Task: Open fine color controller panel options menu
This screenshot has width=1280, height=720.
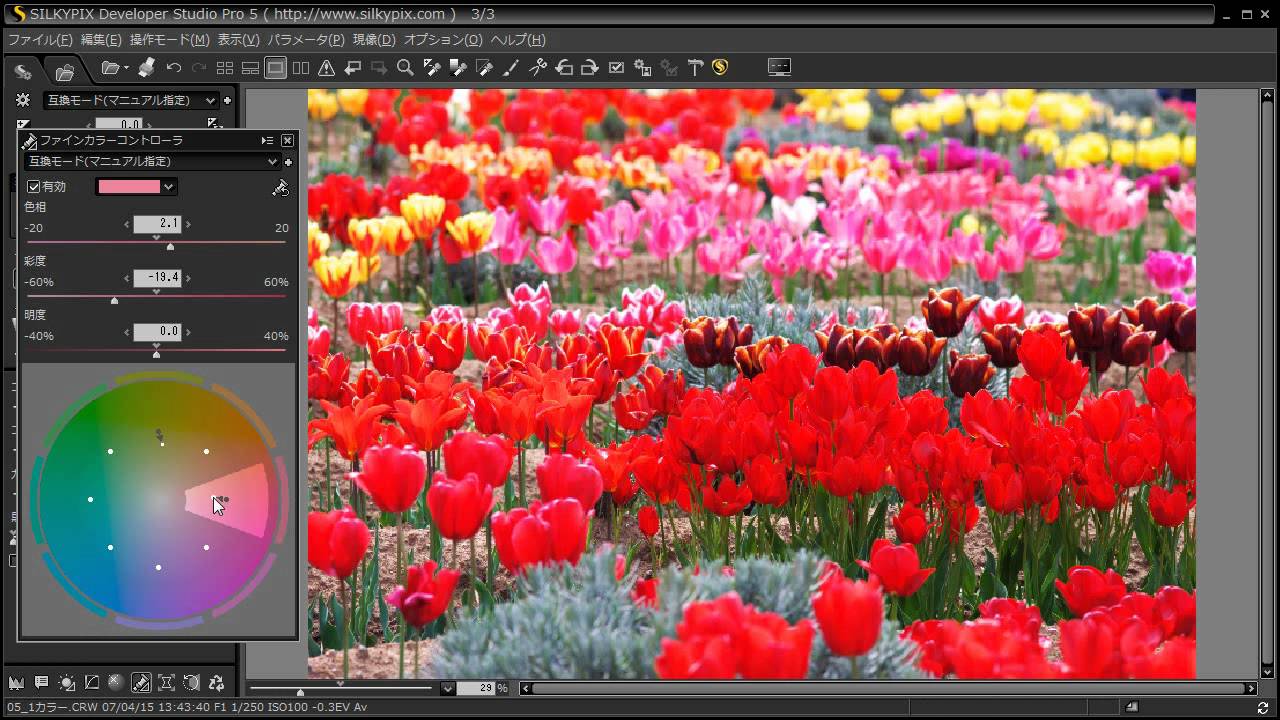Action: pyautogui.click(x=267, y=141)
